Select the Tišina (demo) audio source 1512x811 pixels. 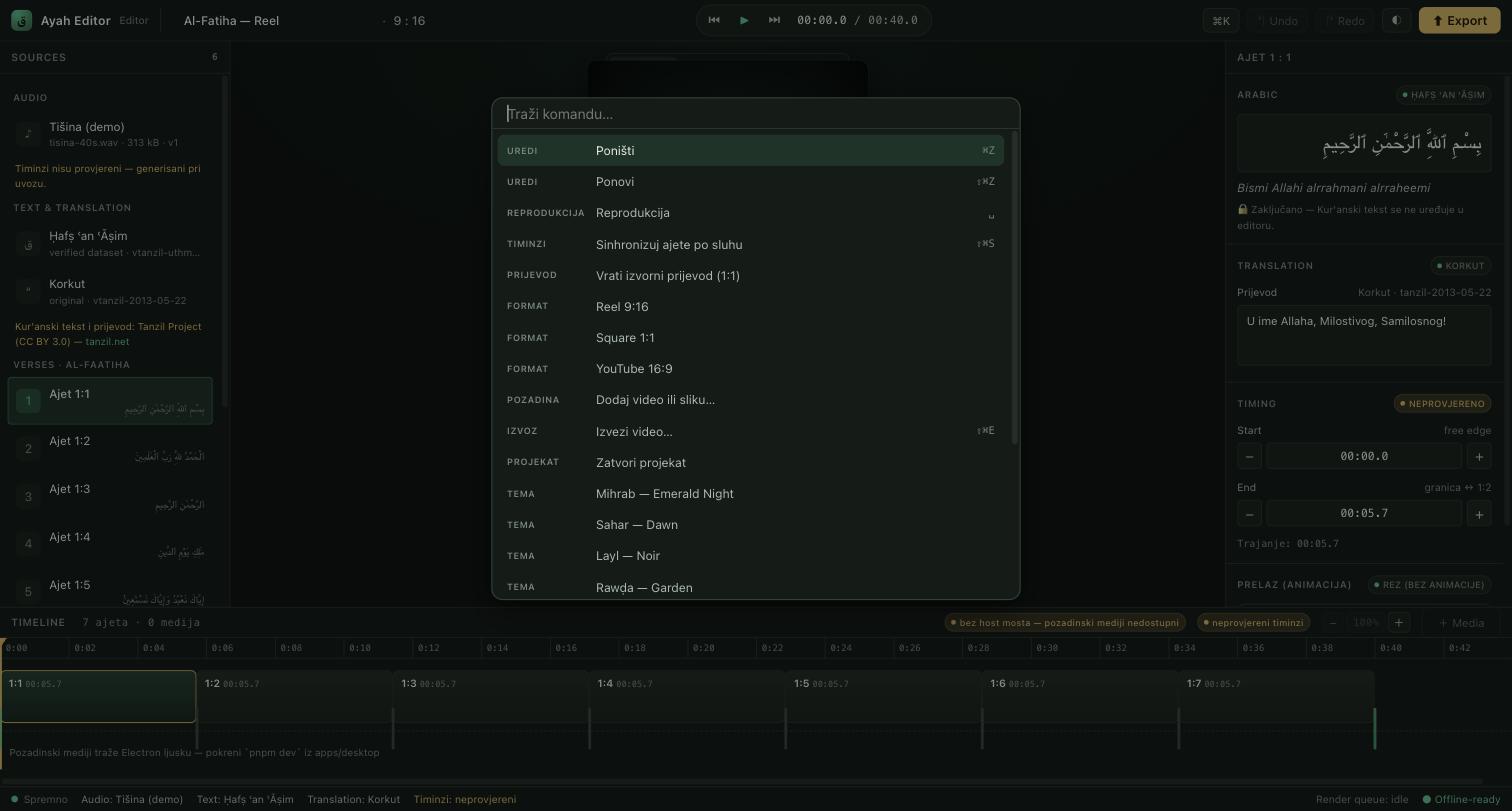point(110,134)
